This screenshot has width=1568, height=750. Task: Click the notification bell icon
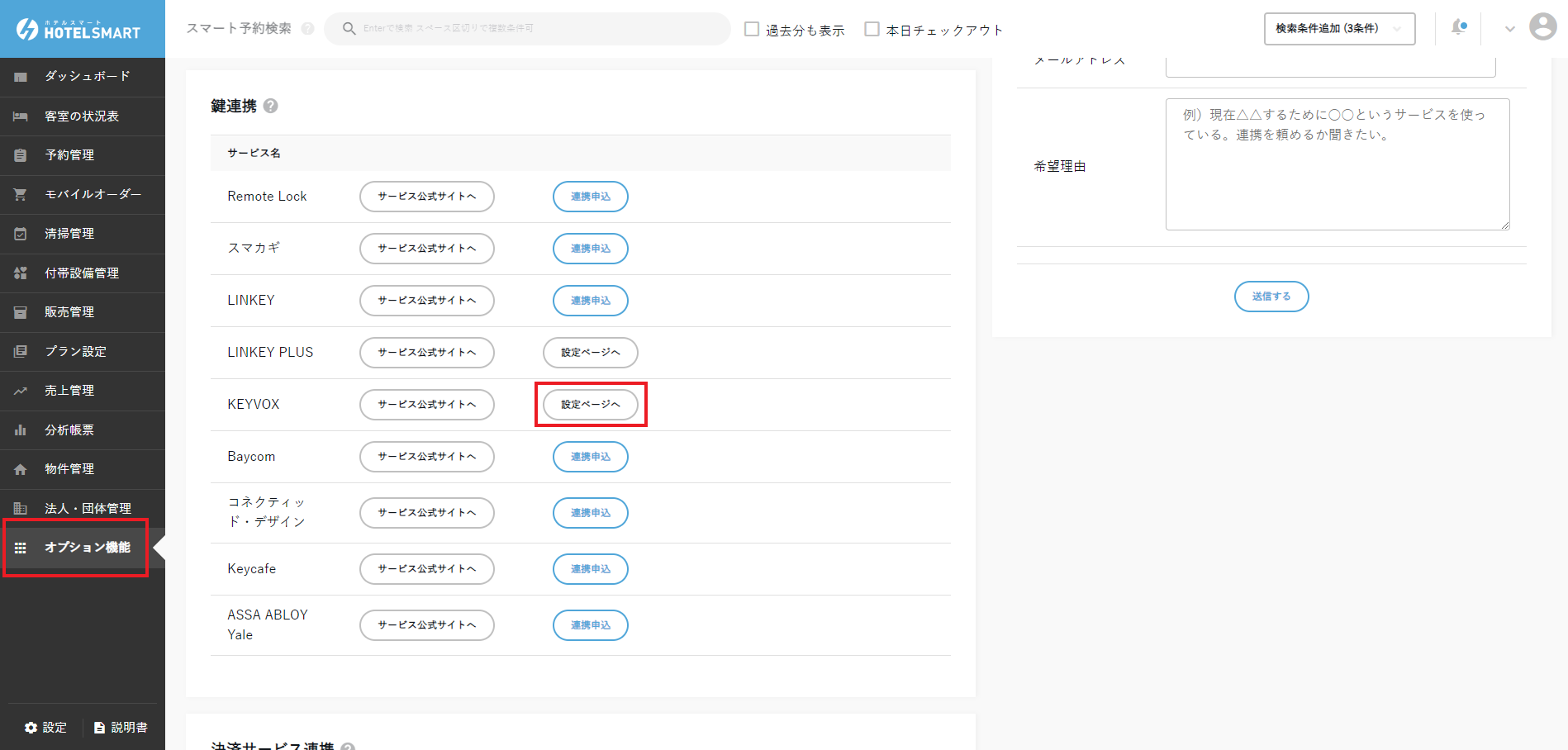pyautogui.click(x=1459, y=28)
